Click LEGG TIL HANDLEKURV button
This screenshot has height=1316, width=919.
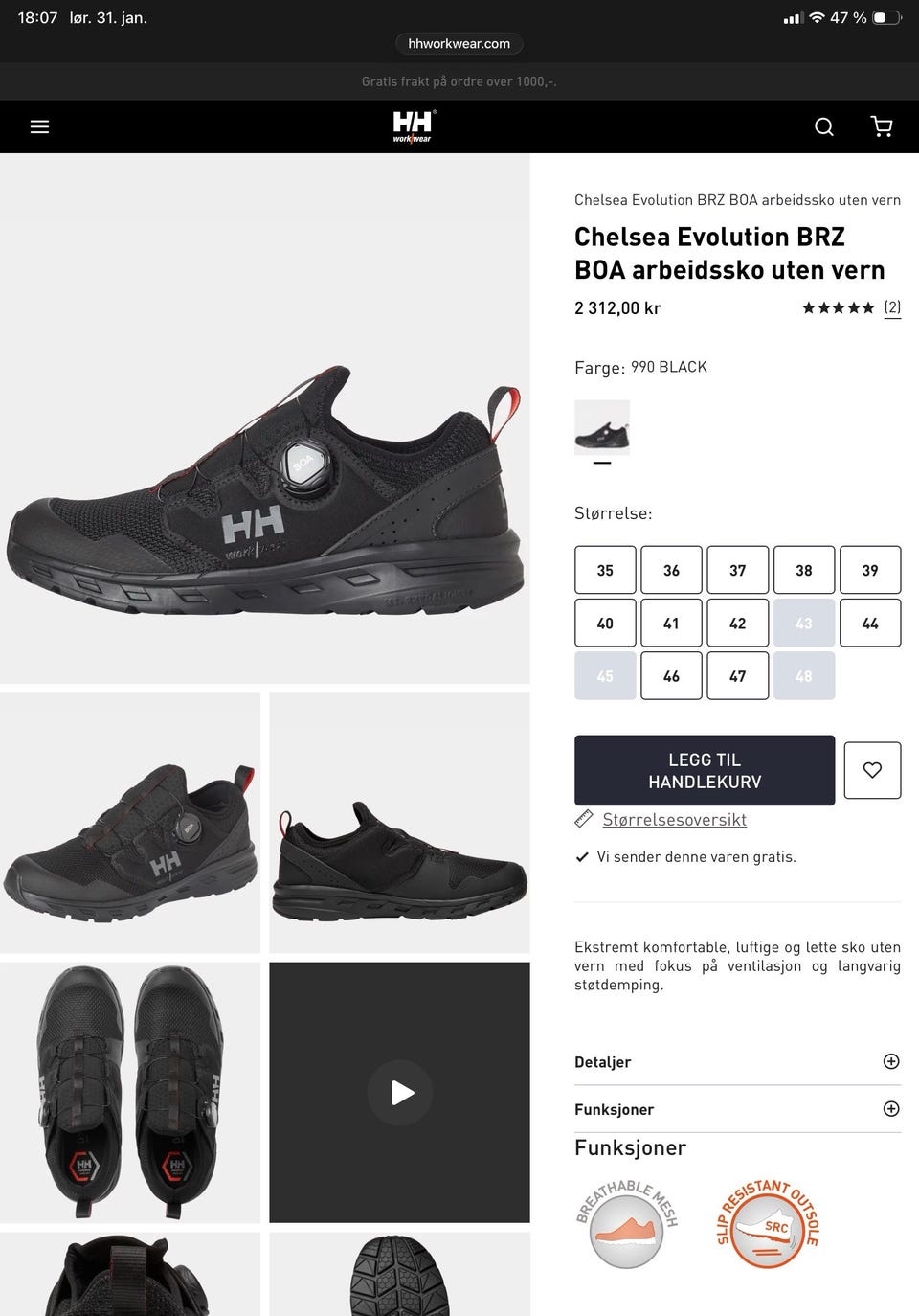click(705, 770)
